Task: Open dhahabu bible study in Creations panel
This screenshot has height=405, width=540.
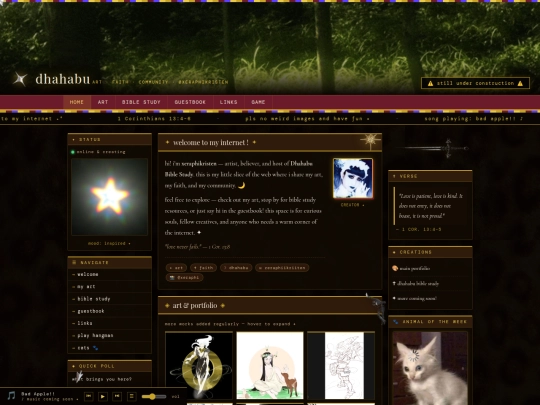Action: (x=418, y=283)
